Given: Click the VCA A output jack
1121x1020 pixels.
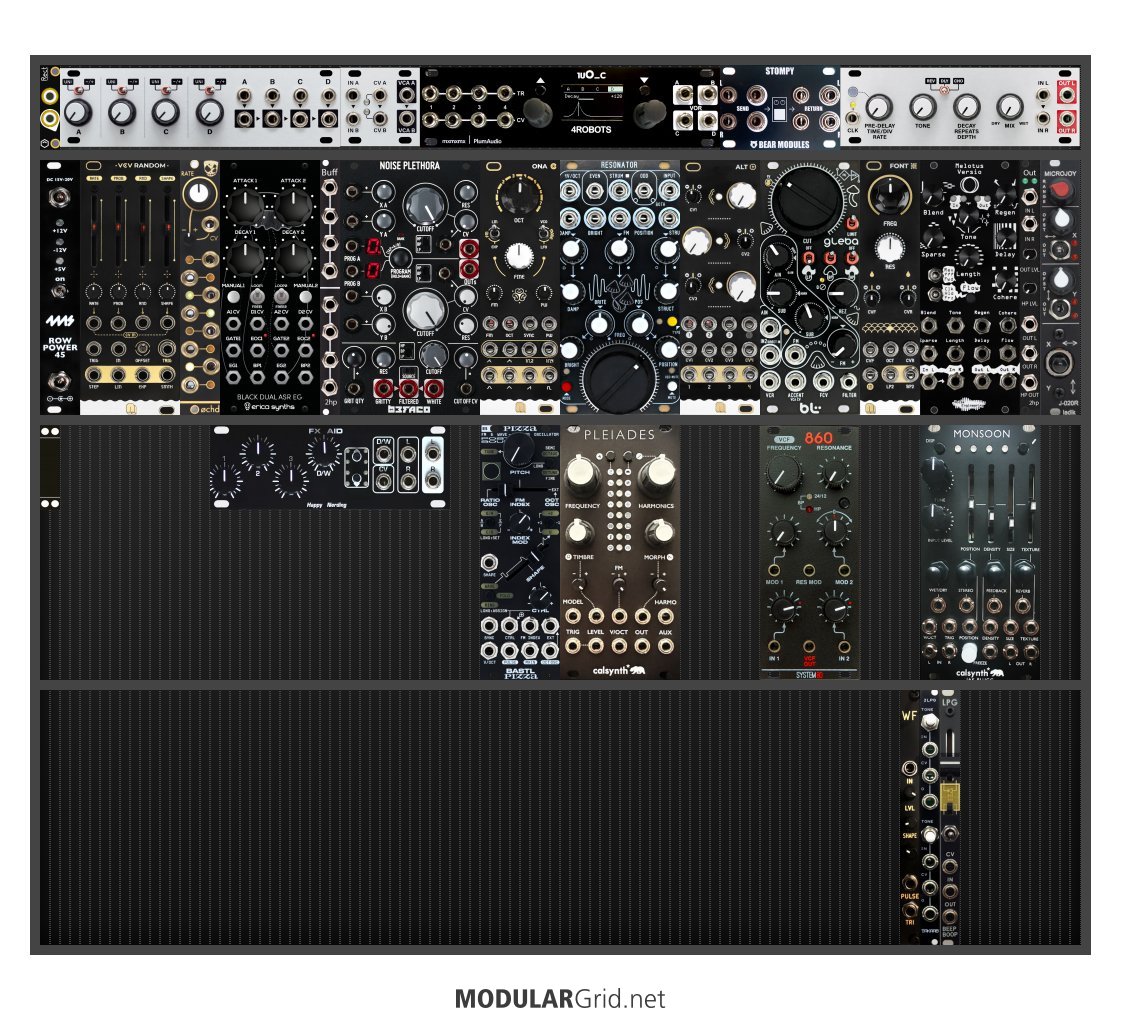Looking at the screenshot, I should pyautogui.click(x=406, y=95).
